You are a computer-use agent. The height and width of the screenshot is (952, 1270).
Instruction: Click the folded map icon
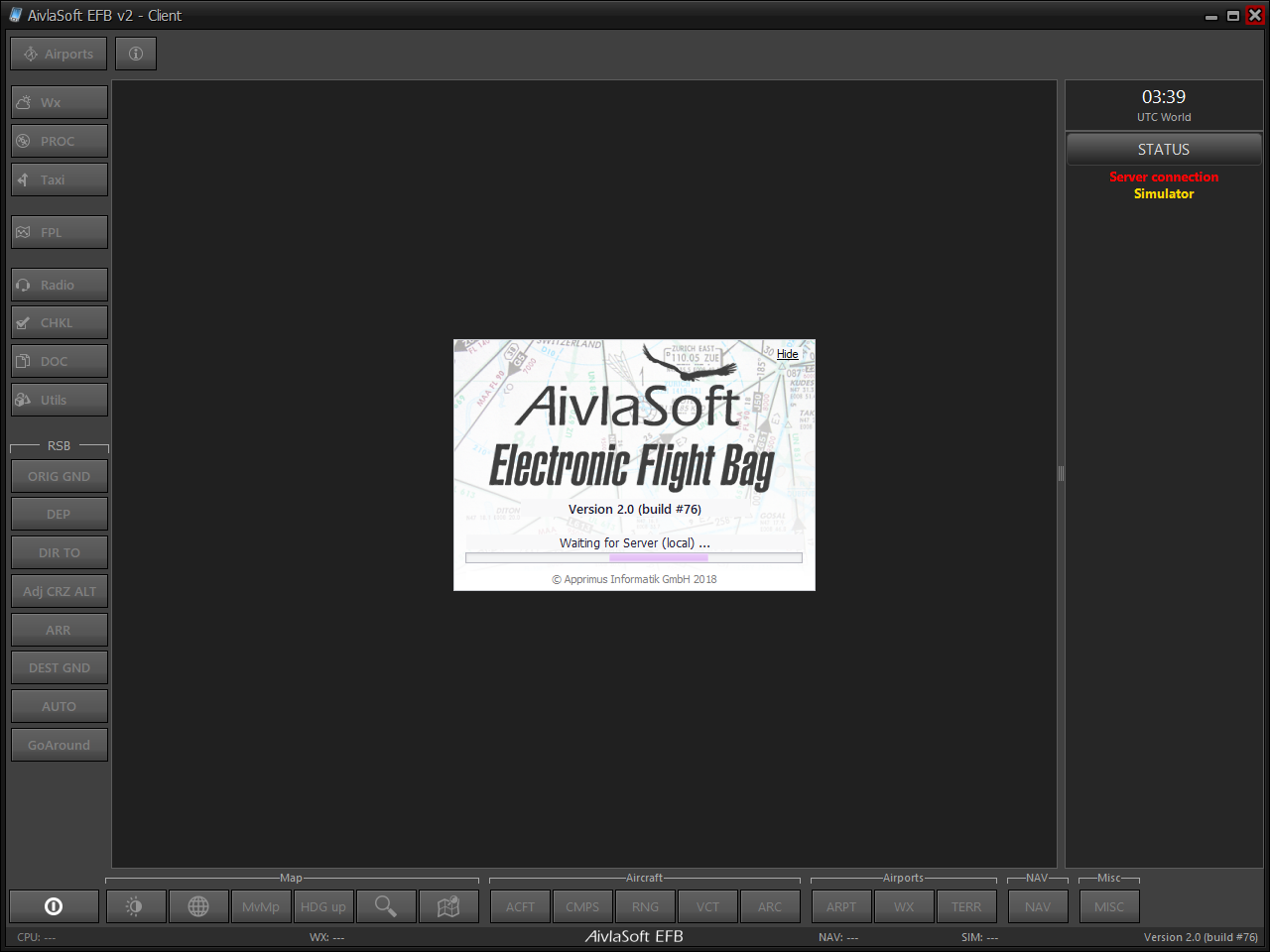tap(448, 906)
